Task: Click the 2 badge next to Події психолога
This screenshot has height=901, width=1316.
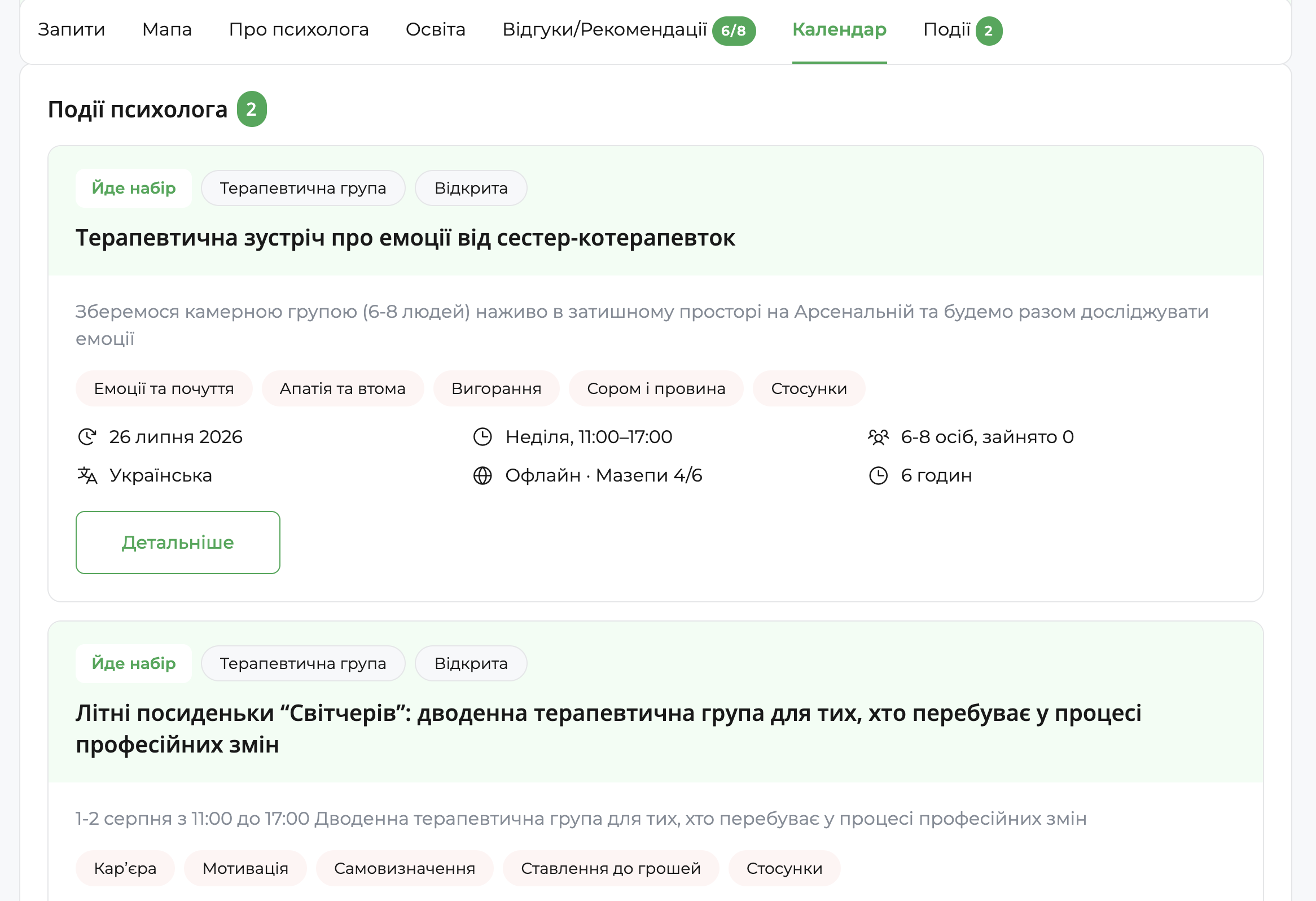Action: coord(252,109)
